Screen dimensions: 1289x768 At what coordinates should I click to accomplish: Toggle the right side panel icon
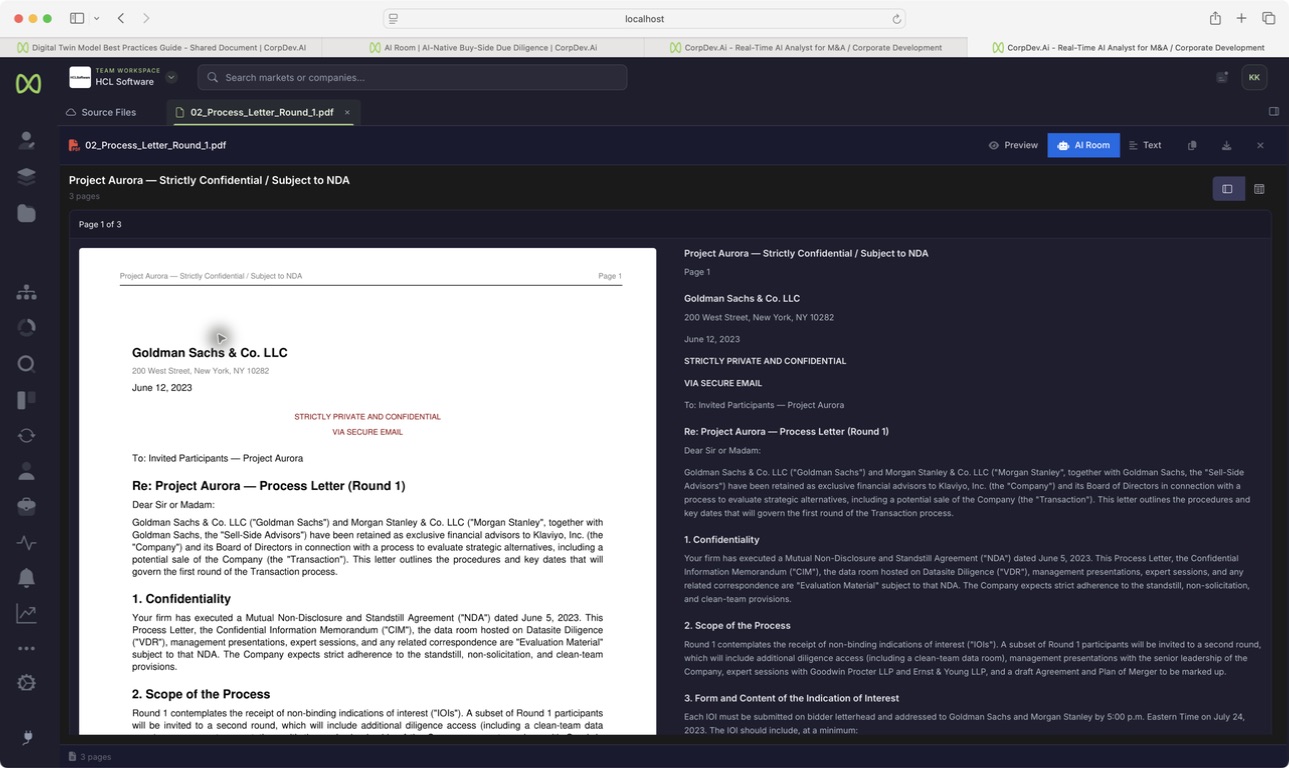point(1273,112)
